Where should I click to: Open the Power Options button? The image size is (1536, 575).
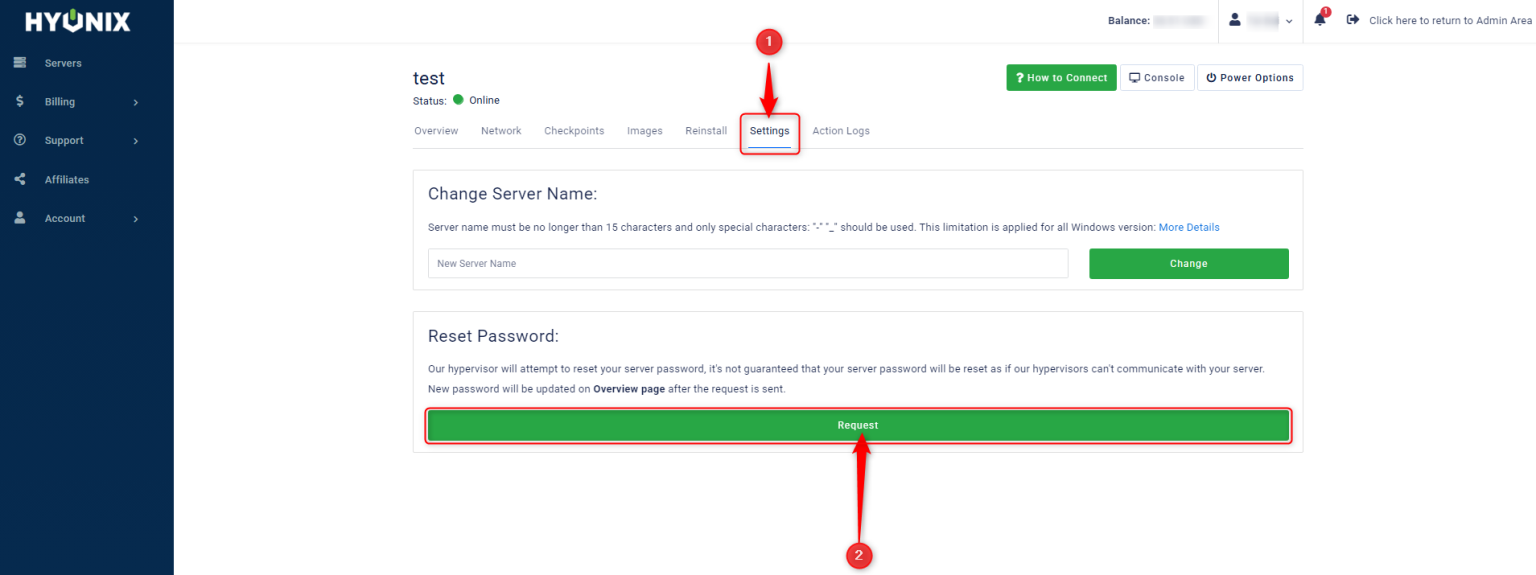(1249, 78)
